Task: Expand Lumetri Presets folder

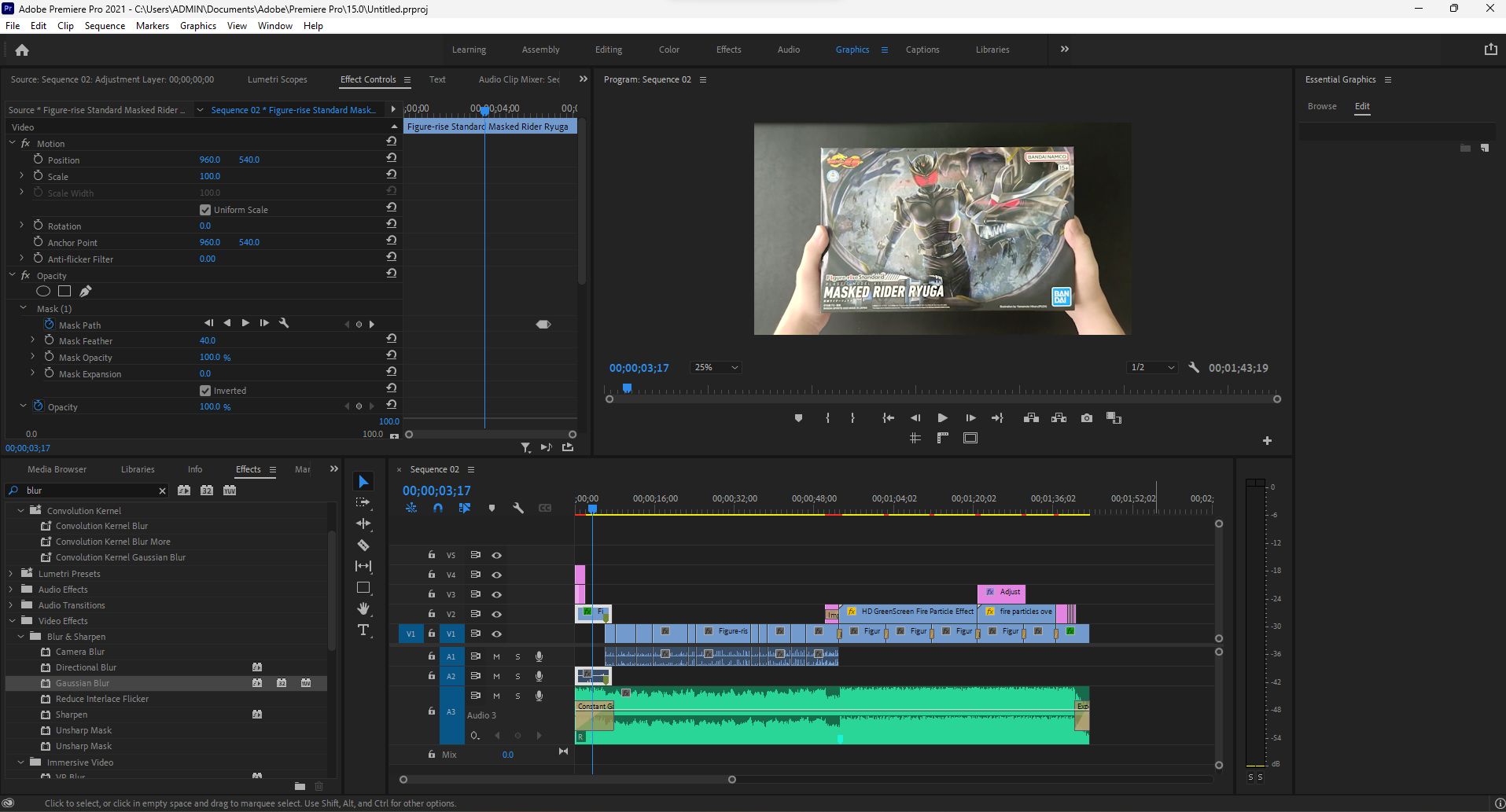Action: click(11, 574)
